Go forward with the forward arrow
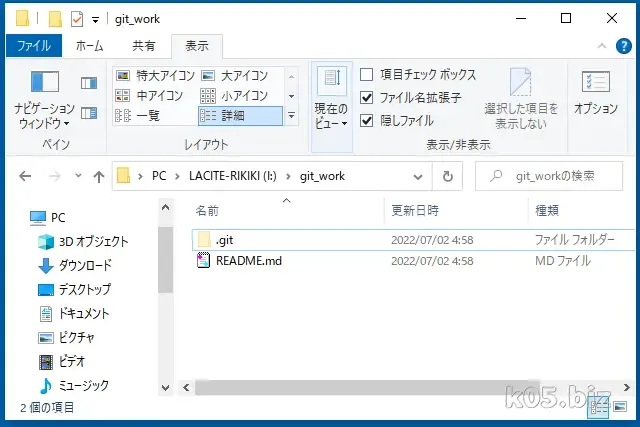This screenshot has height=427, width=640. [54, 176]
